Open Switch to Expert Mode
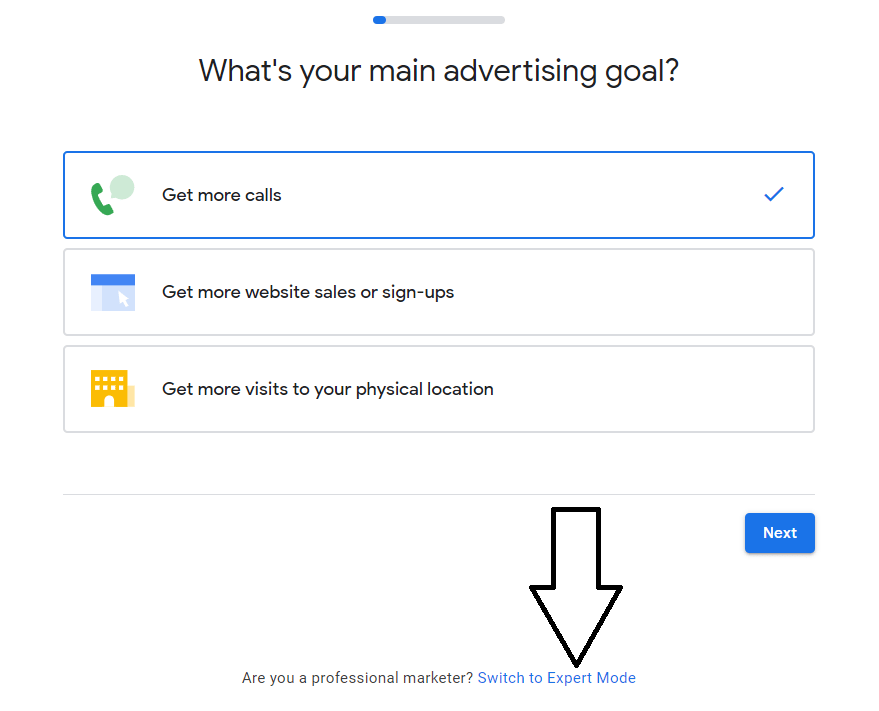Viewport: 879px width, 711px height. coord(556,677)
